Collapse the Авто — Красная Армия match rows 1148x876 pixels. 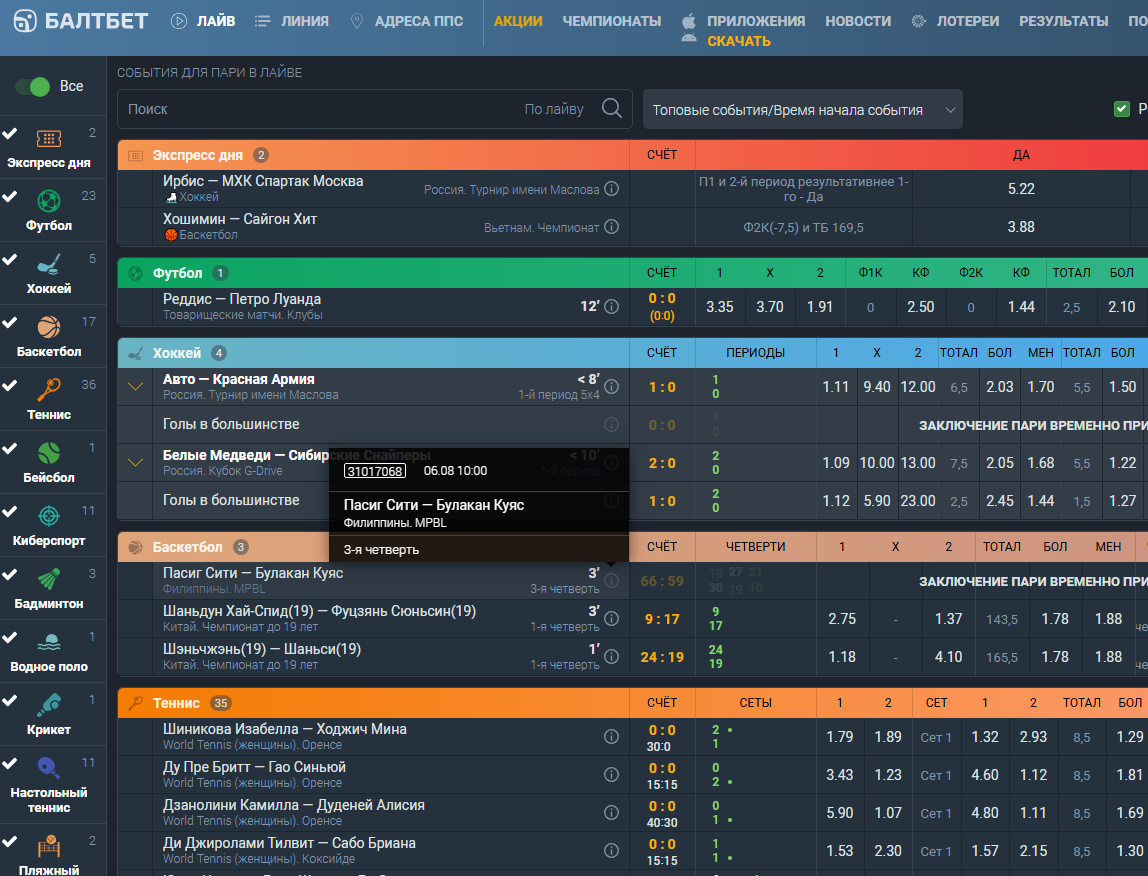tap(135, 387)
